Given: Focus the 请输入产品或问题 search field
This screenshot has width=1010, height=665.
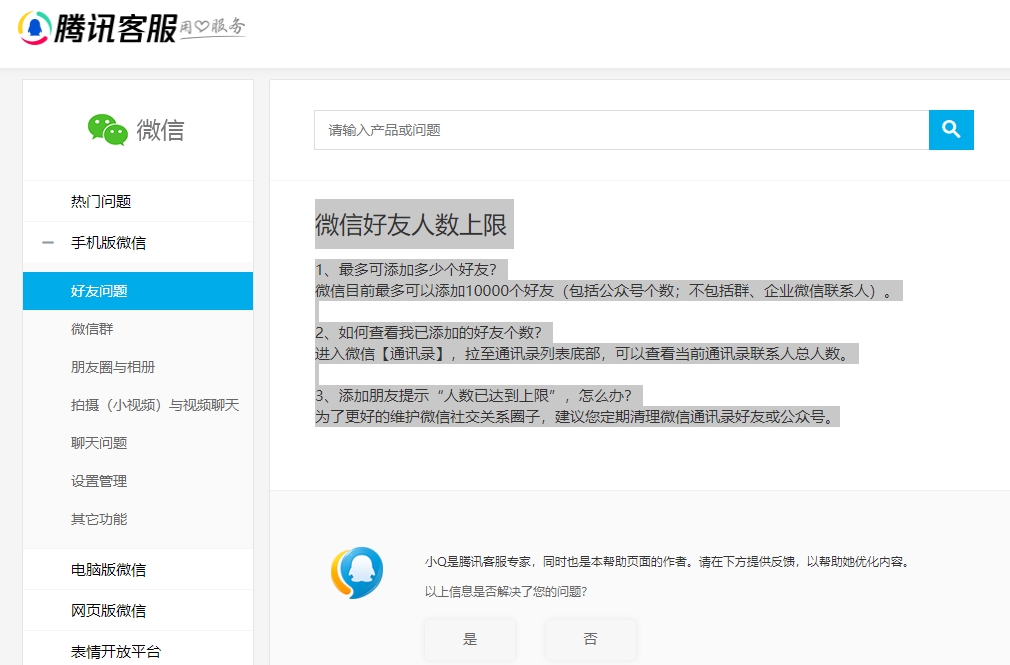Looking at the screenshot, I should coord(622,130).
